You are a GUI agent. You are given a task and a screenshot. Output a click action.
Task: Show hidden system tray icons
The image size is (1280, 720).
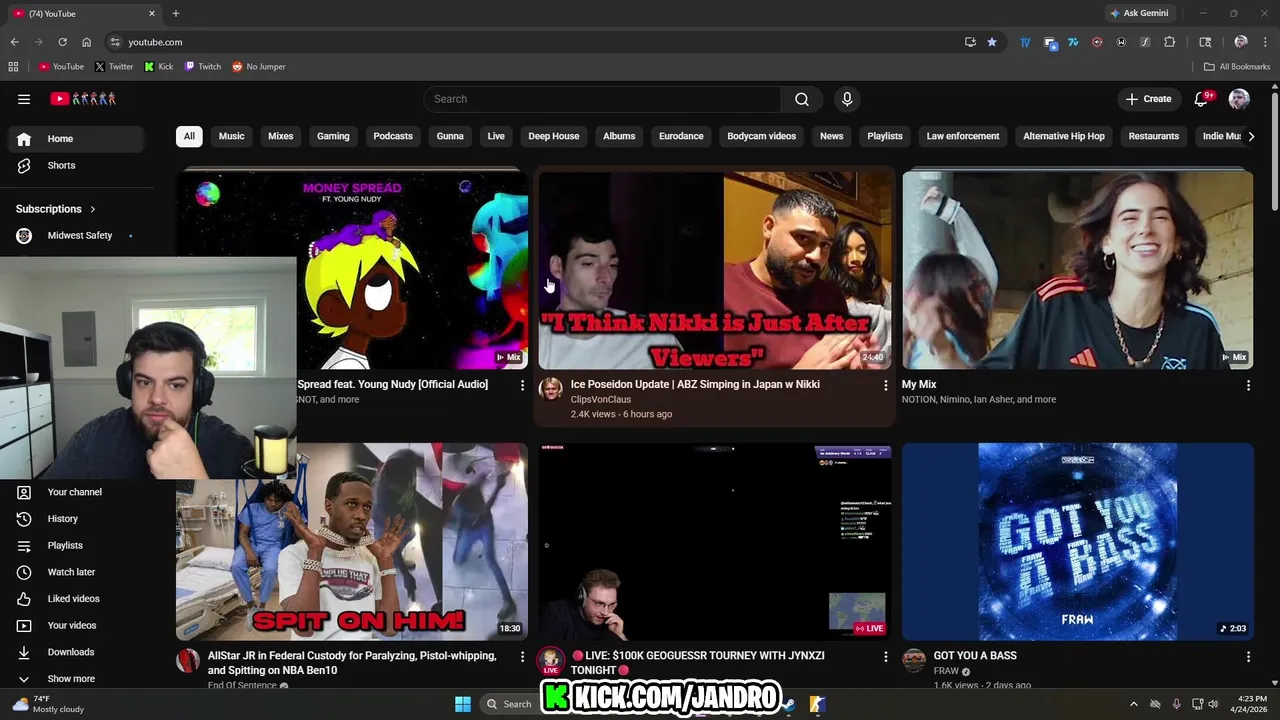pos(1133,704)
